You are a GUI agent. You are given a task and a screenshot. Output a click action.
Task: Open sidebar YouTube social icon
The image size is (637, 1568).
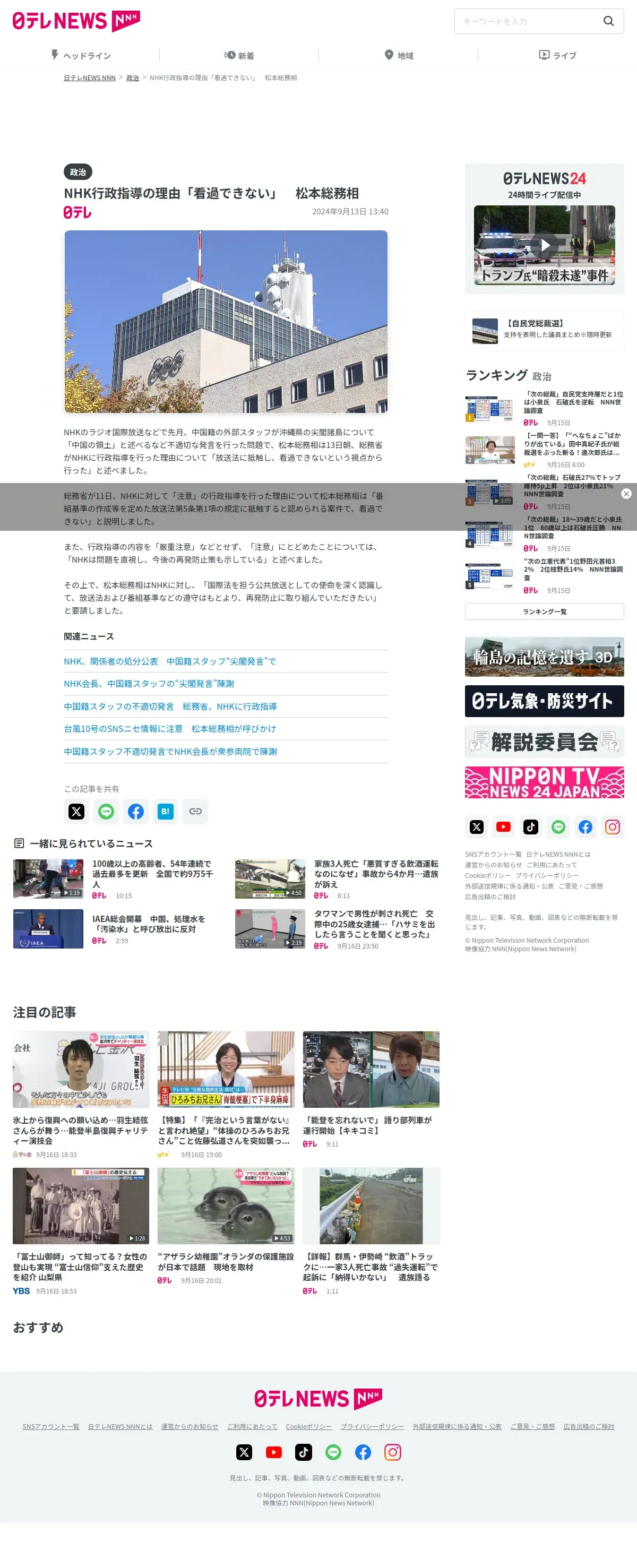click(504, 826)
